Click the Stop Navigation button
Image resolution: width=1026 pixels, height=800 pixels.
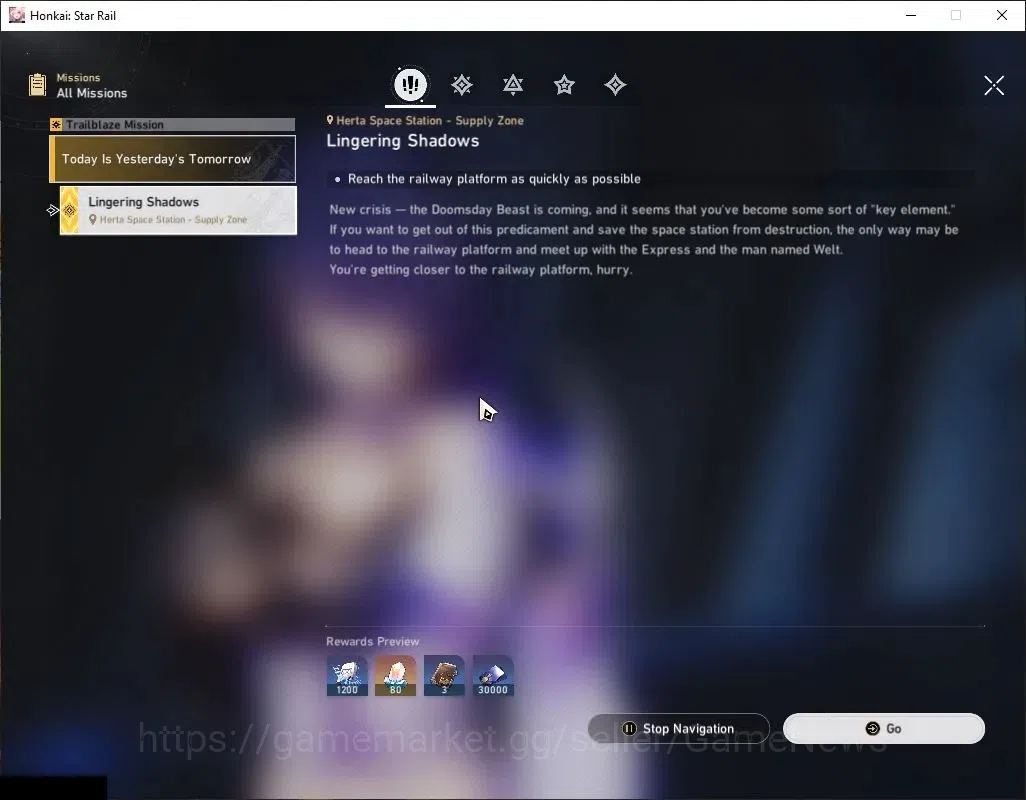pyautogui.click(x=679, y=729)
